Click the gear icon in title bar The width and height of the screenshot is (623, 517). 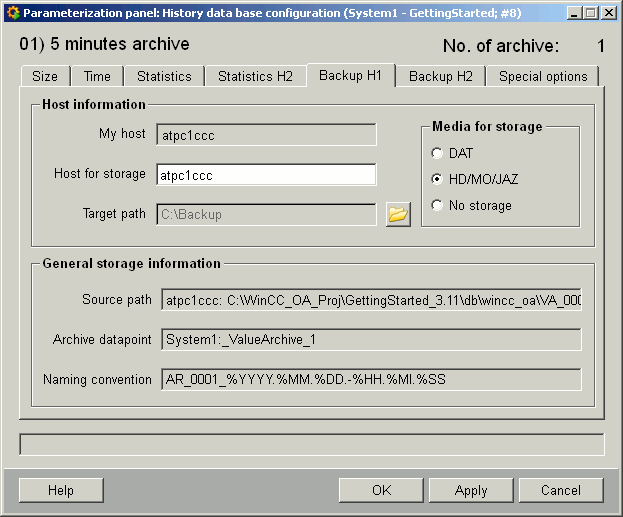pyautogui.click(x=13, y=13)
